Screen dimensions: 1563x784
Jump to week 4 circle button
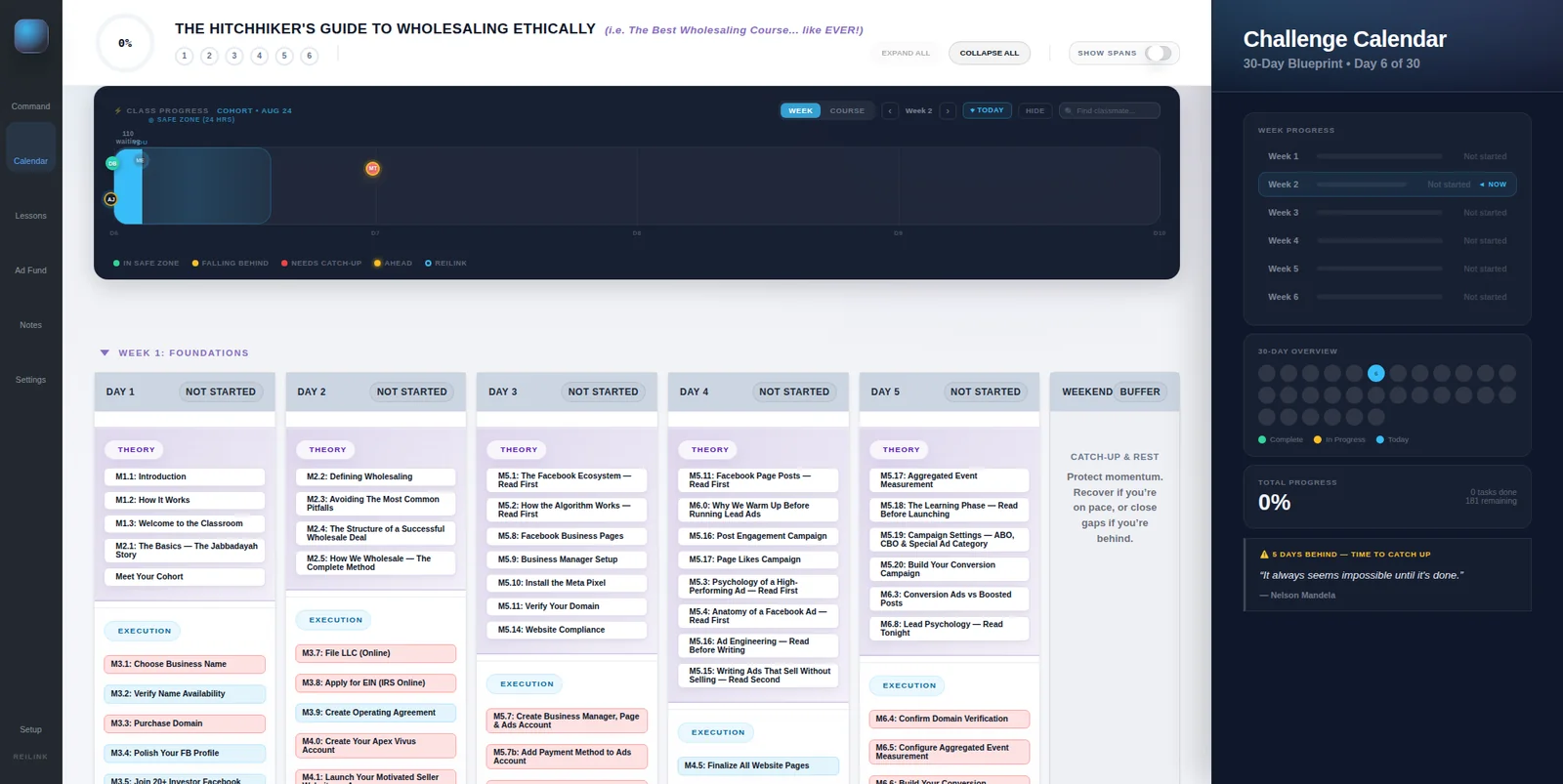pyautogui.click(x=259, y=56)
